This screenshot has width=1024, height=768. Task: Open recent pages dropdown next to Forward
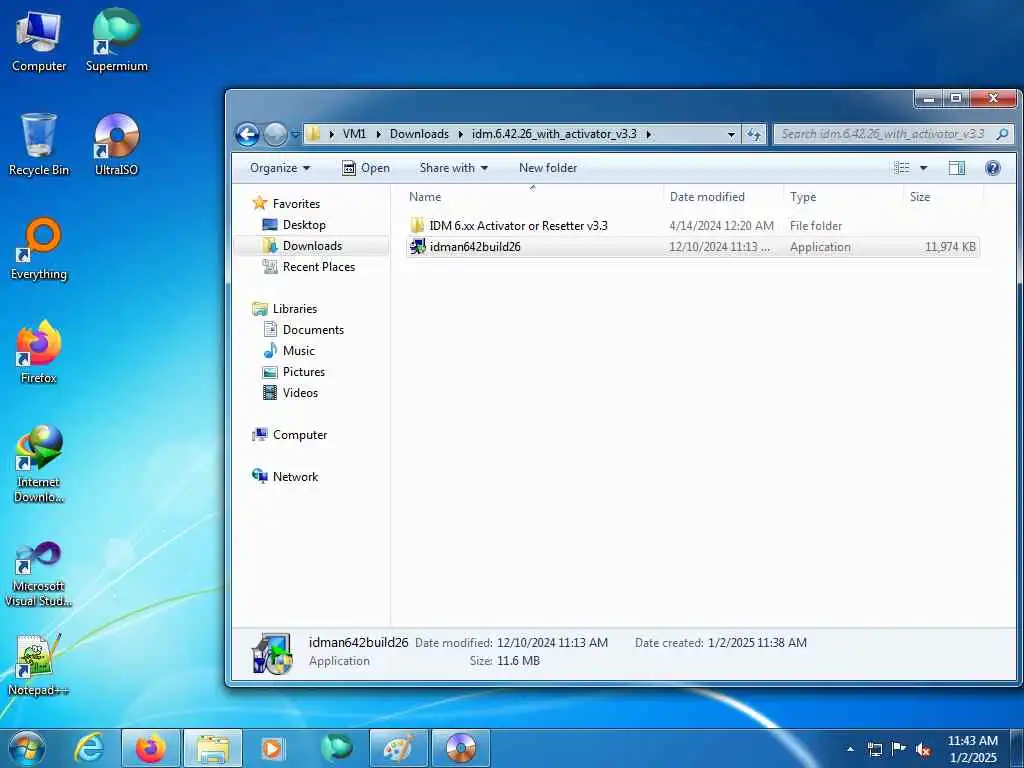(x=295, y=135)
